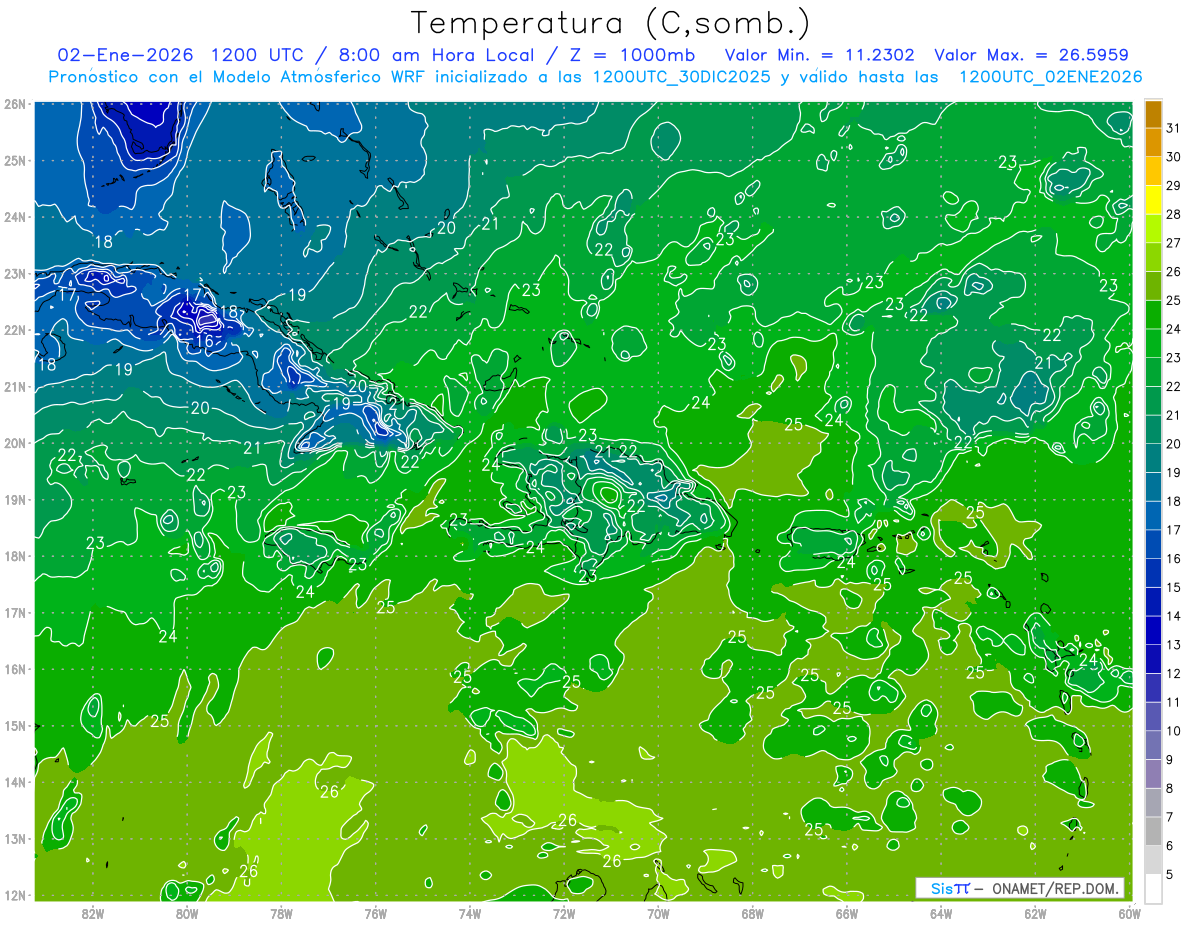
Task: Click the 76W longitude axis label
Action: pyautogui.click(x=375, y=913)
